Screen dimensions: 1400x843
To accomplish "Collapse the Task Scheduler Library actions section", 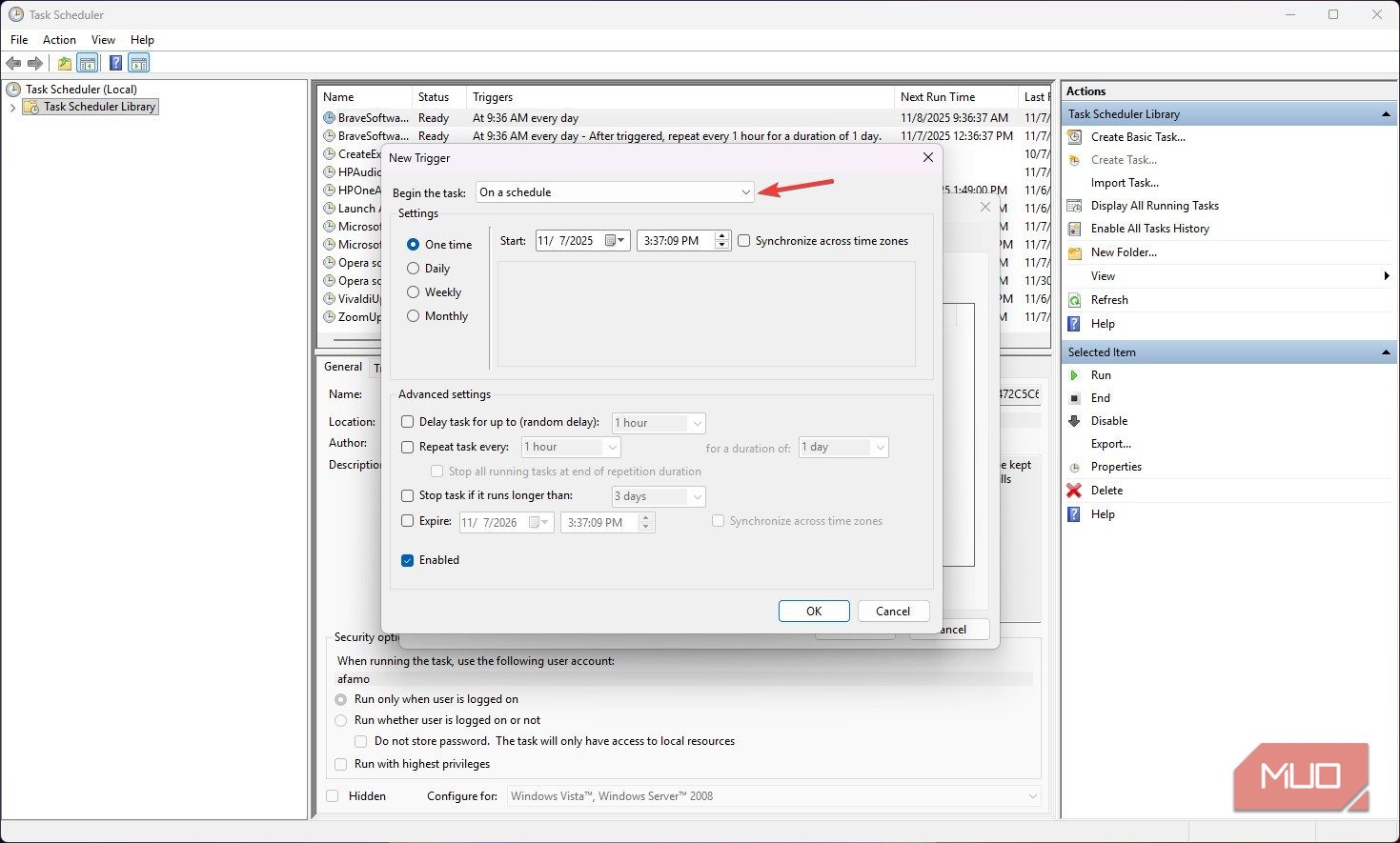I will pos(1386,114).
